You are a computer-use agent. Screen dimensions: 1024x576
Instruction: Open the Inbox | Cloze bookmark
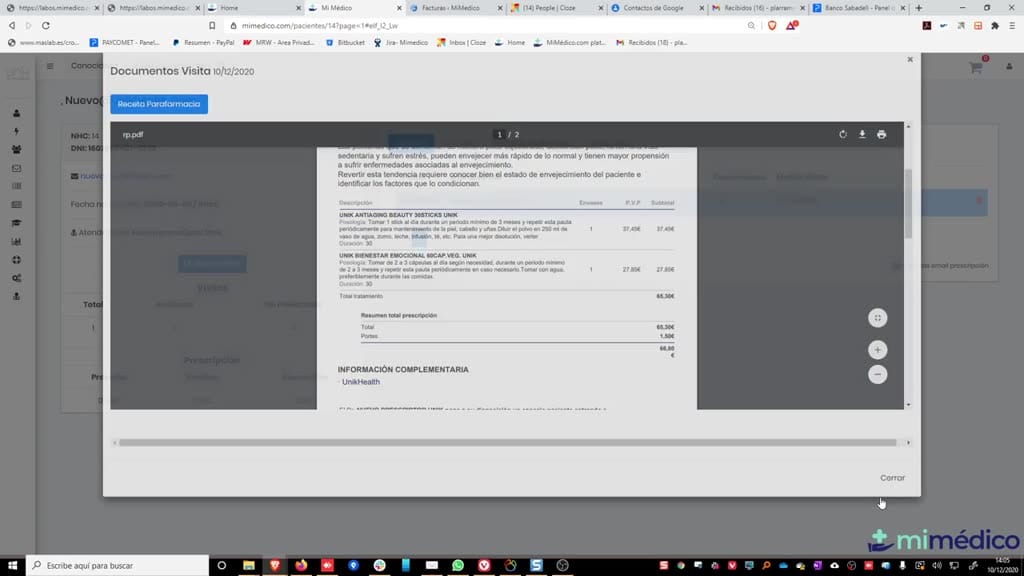click(x=462, y=42)
